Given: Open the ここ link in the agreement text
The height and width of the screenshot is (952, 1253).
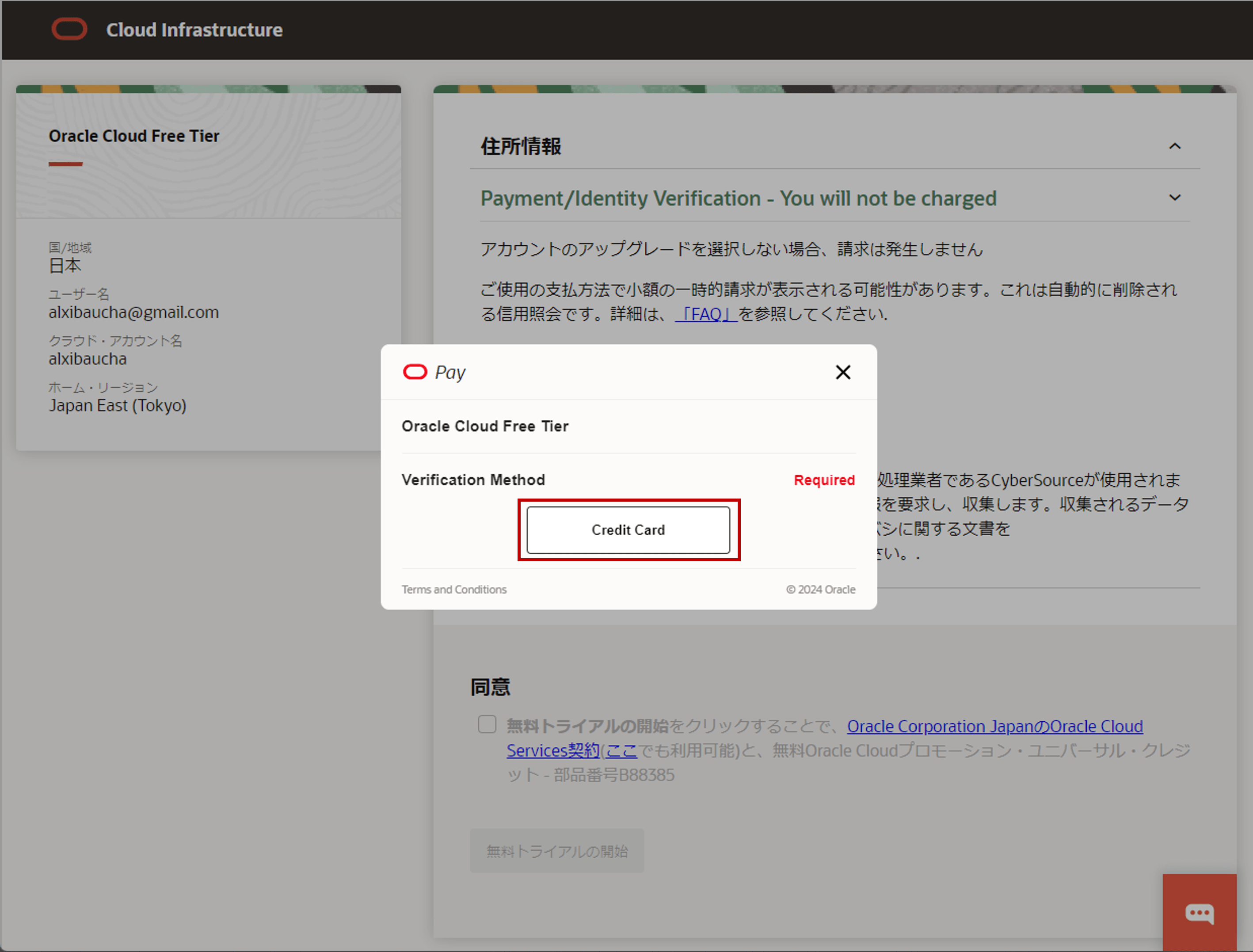Looking at the screenshot, I should pyautogui.click(x=622, y=751).
